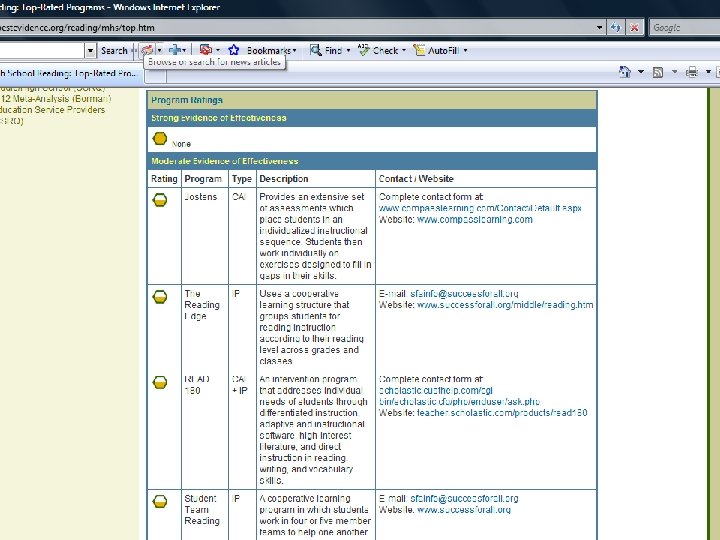The height and width of the screenshot is (540, 720).
Task: Open the Home icon dropdown arrow
Action: (641, 72)
